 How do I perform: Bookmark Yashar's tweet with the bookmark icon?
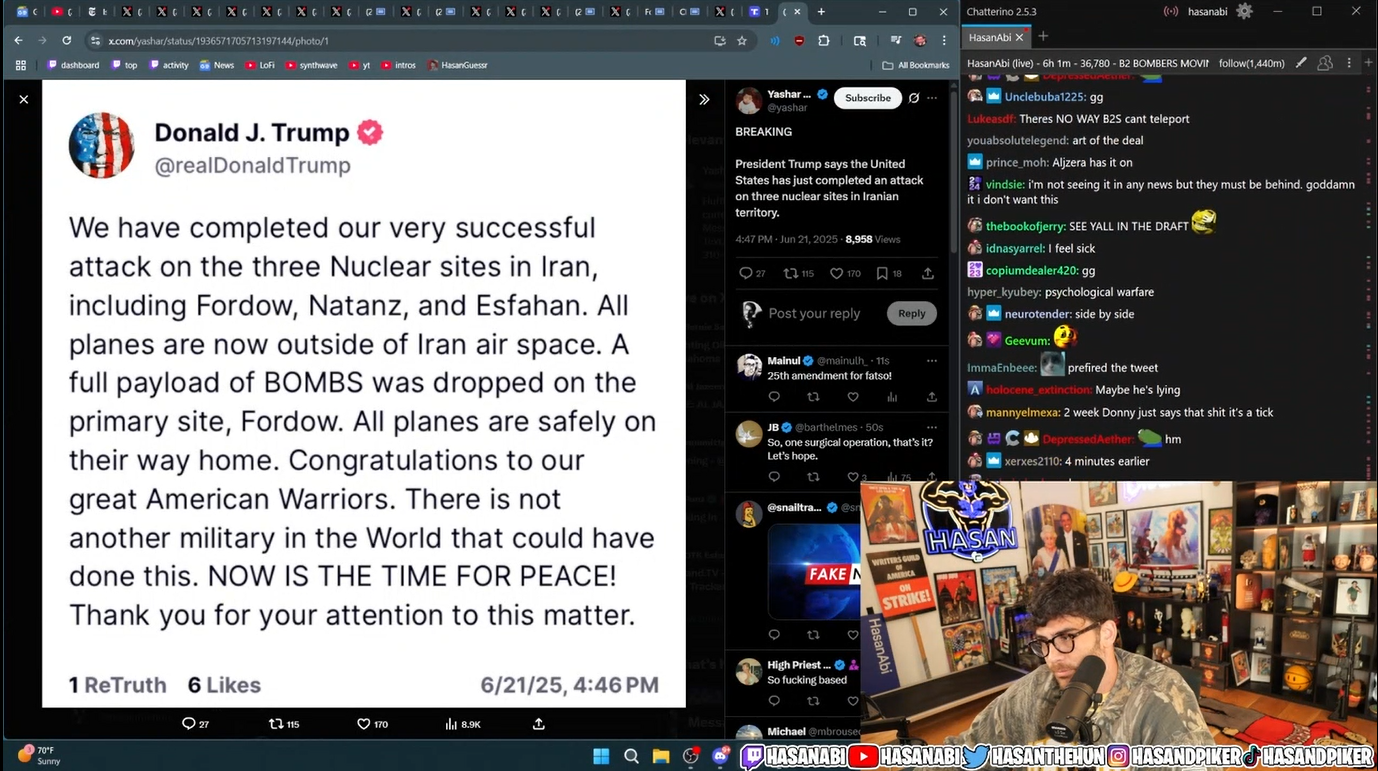pyautogui.click(x=882, y=273)
